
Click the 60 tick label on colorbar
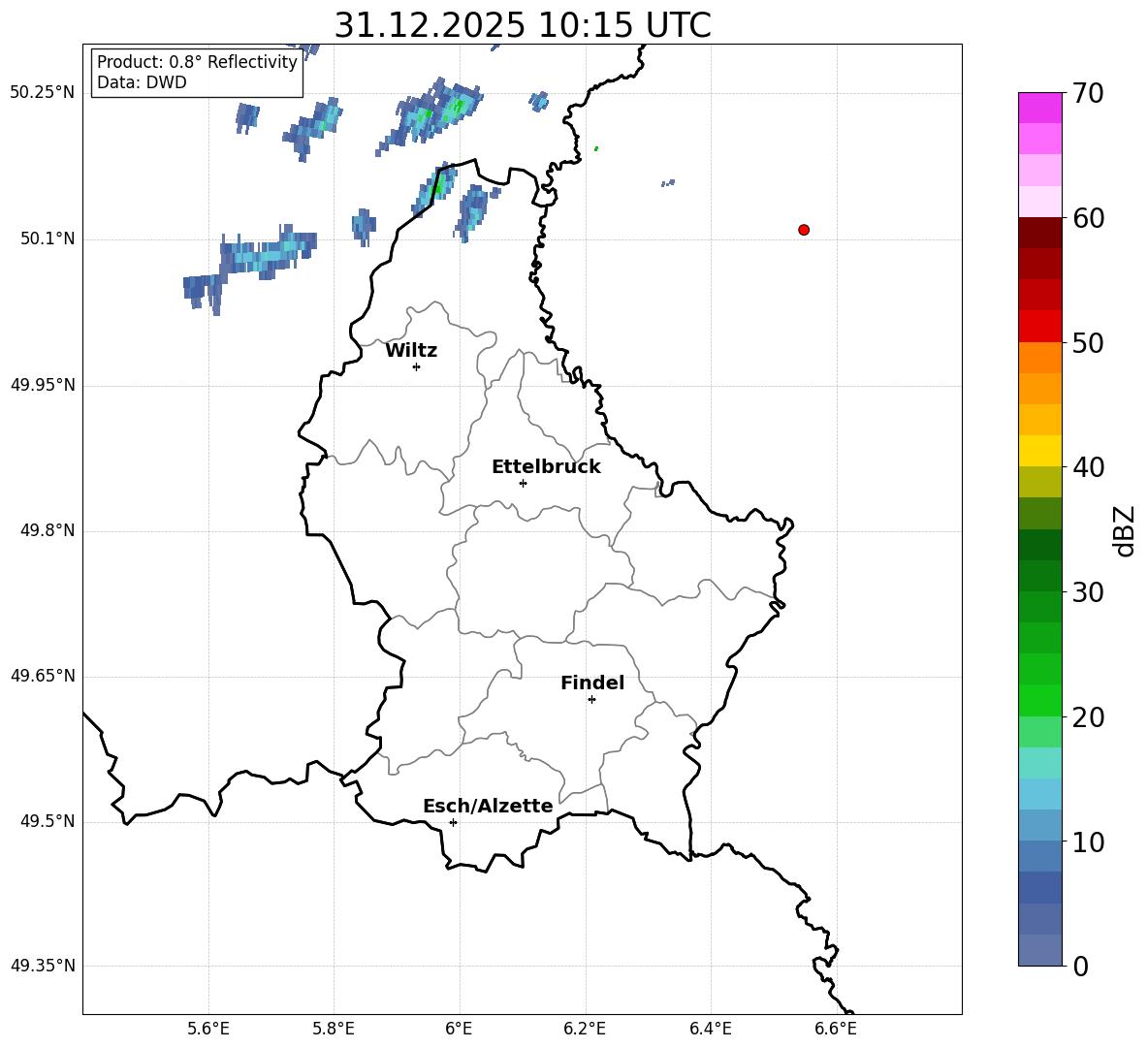[x=1089, y=218]
